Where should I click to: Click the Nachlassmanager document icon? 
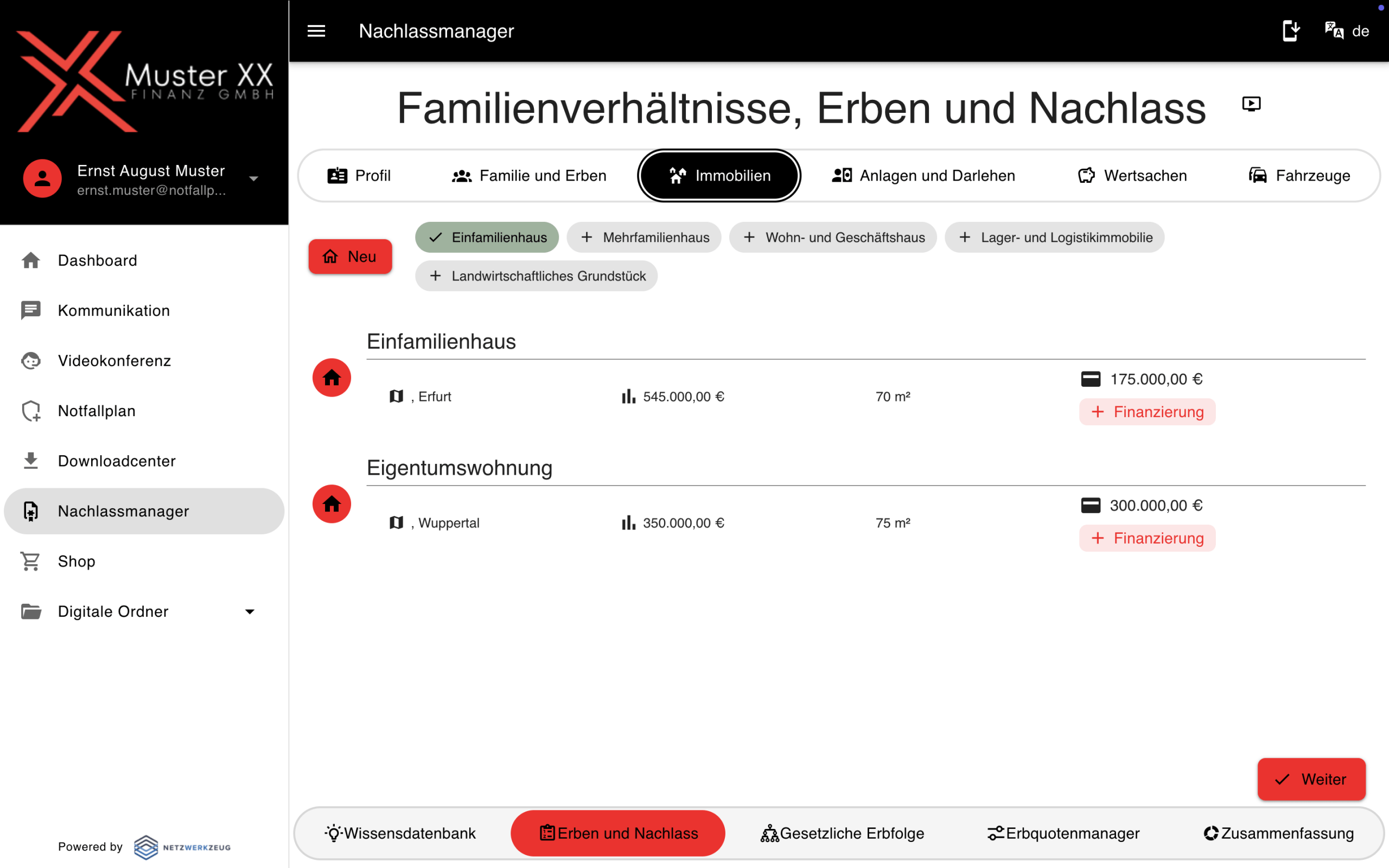31,511
